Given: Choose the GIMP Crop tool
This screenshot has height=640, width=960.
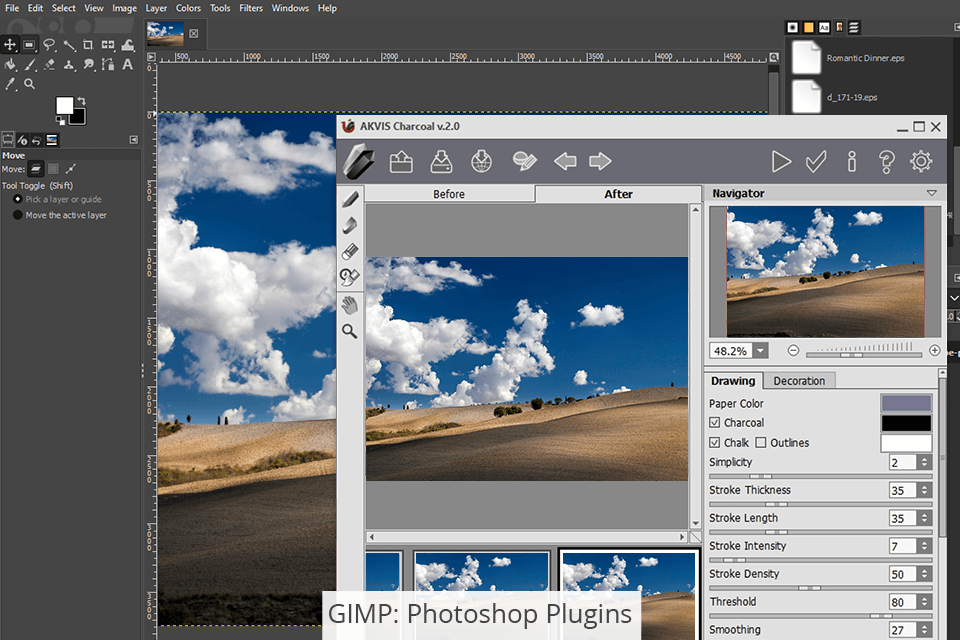Looking at the screenshot, I should tap(88, 45).
